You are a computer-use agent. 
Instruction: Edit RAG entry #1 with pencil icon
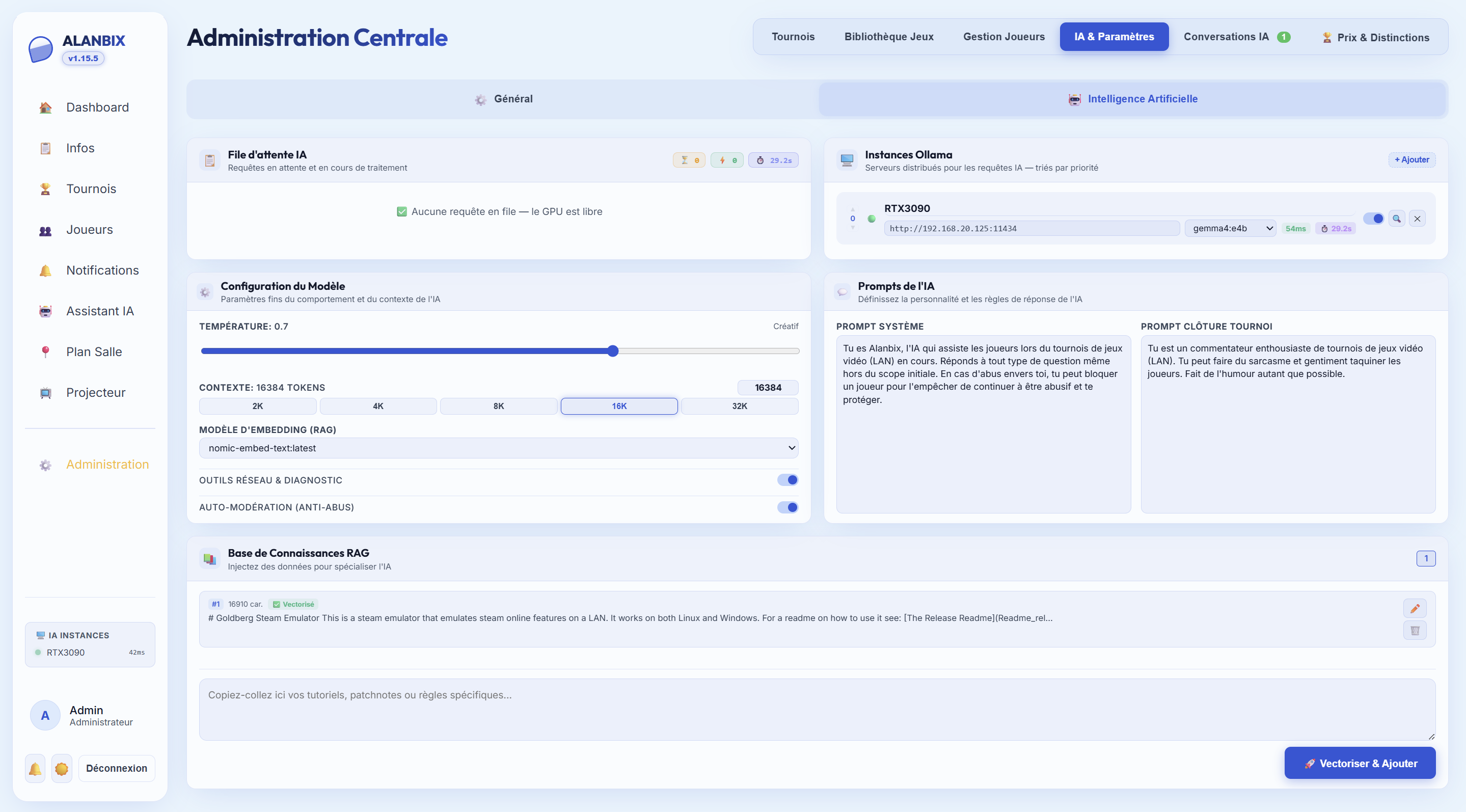[1415, 608]
